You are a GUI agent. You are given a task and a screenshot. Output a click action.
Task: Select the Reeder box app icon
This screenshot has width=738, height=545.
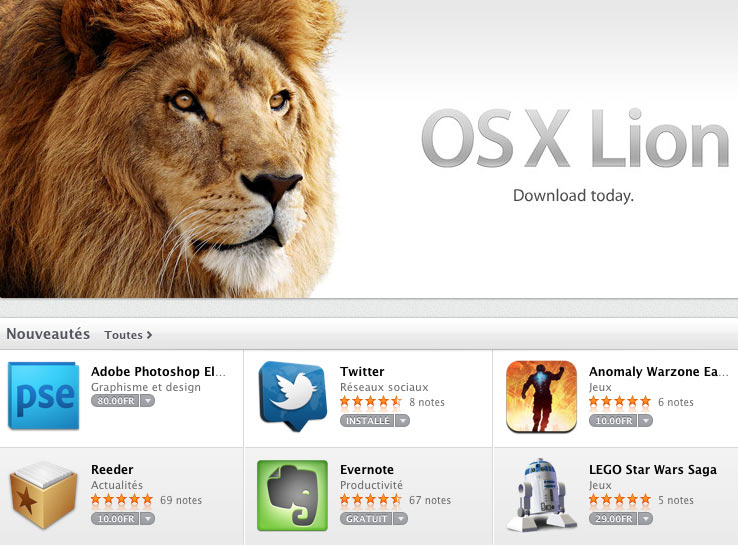[x=43, y=495]
